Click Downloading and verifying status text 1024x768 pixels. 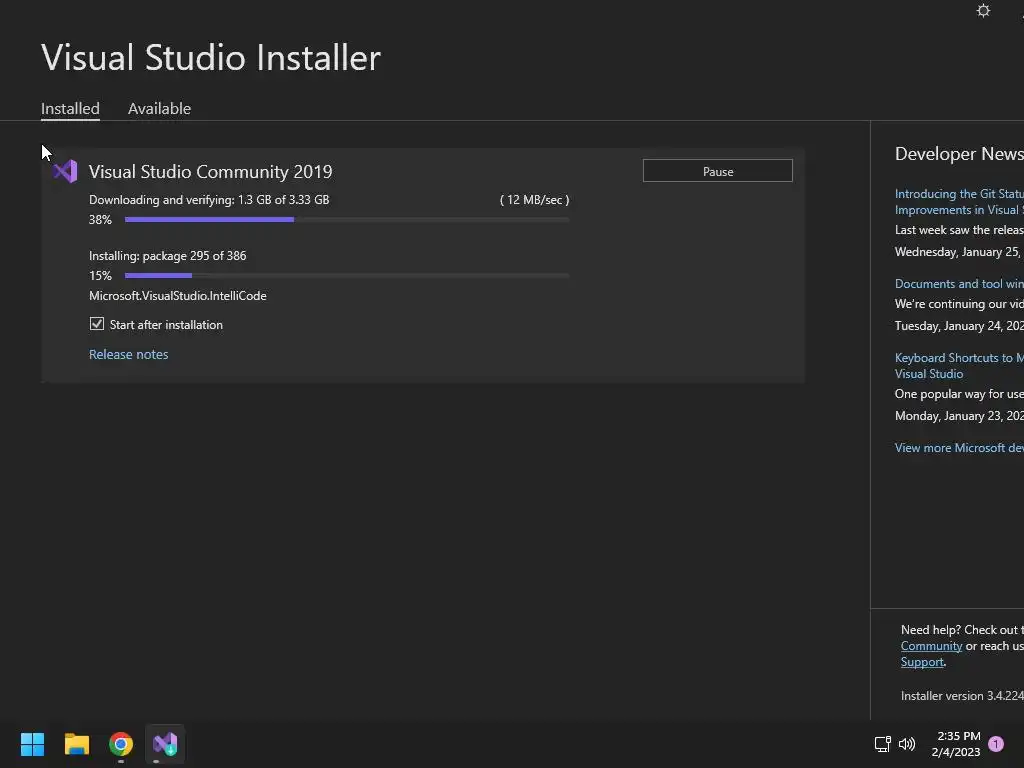[x=209, y=200]
